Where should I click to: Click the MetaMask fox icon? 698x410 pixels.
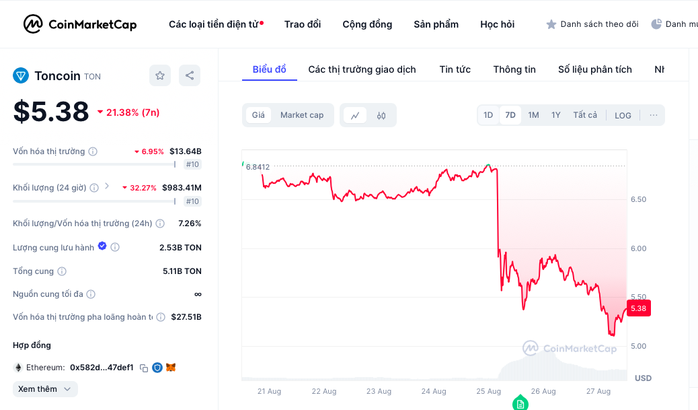point(171,367)
